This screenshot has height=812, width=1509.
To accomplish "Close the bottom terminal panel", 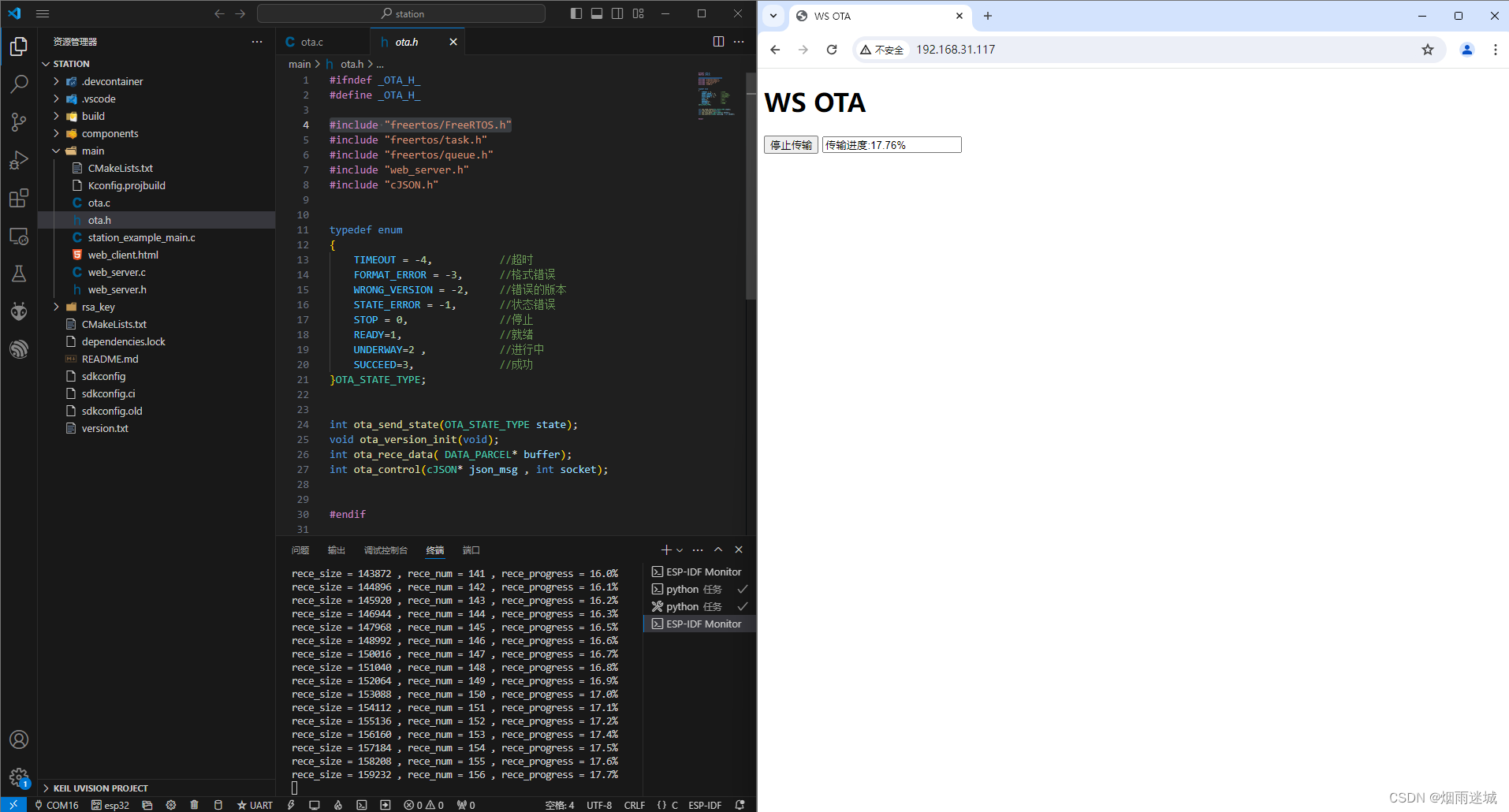I will (x=739, y=549).
